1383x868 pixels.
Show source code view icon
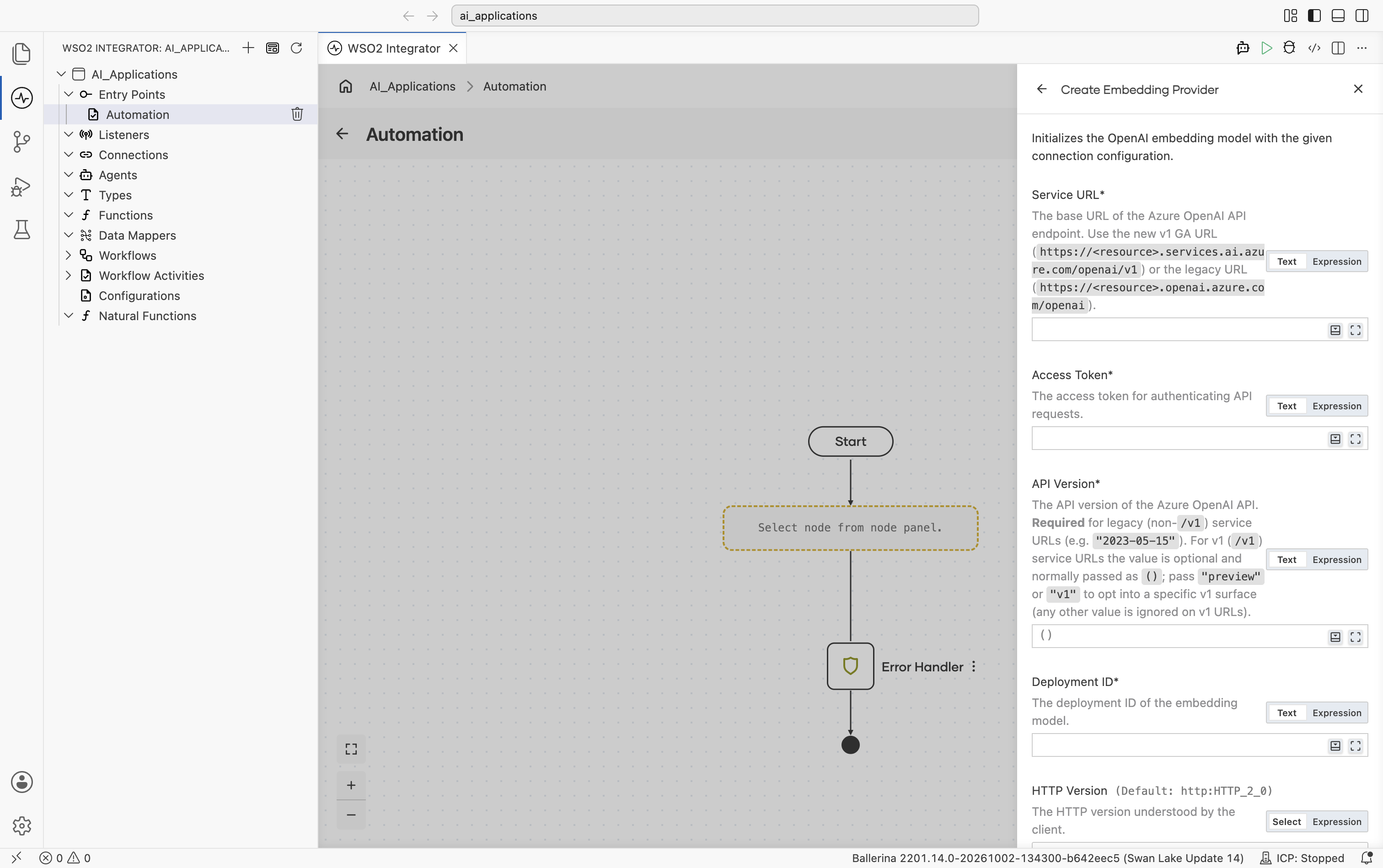[x=1313, y=48]
